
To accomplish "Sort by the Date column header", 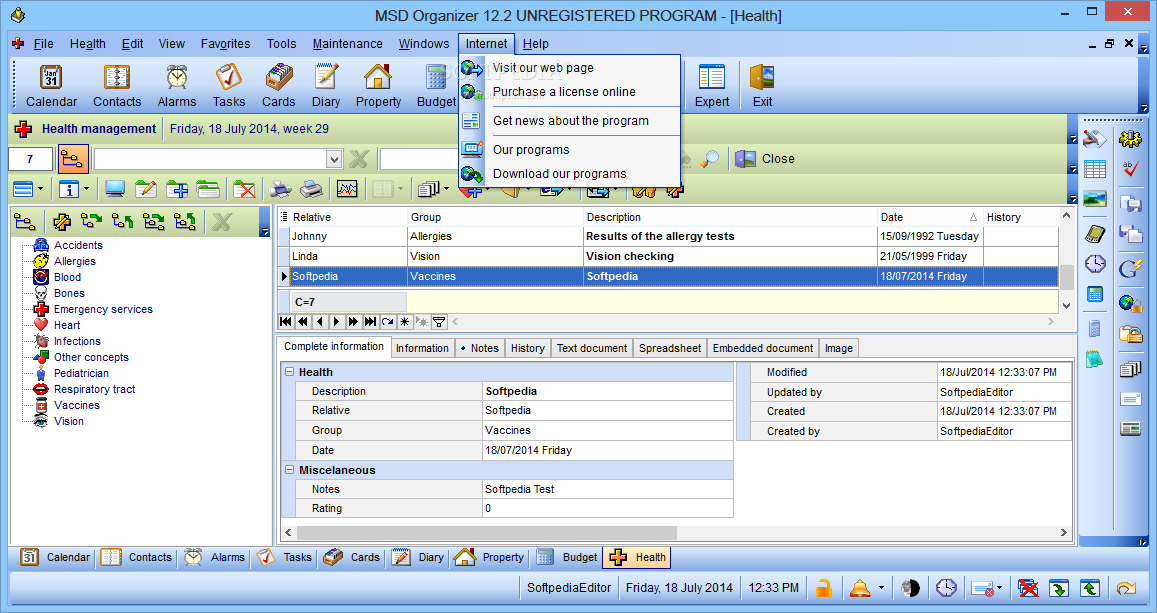I will (928, 217).
